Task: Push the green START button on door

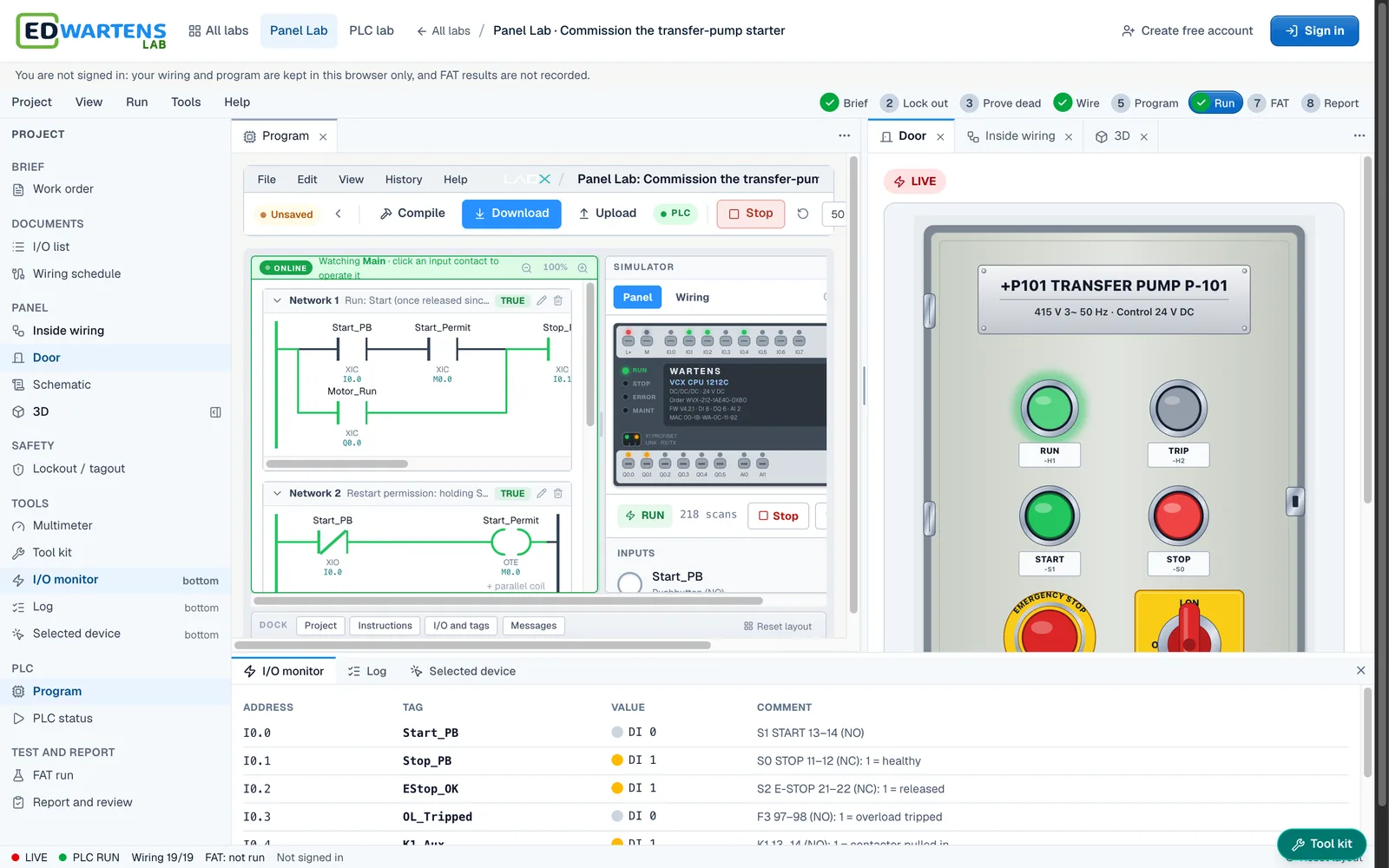Action: [1050, 516]
